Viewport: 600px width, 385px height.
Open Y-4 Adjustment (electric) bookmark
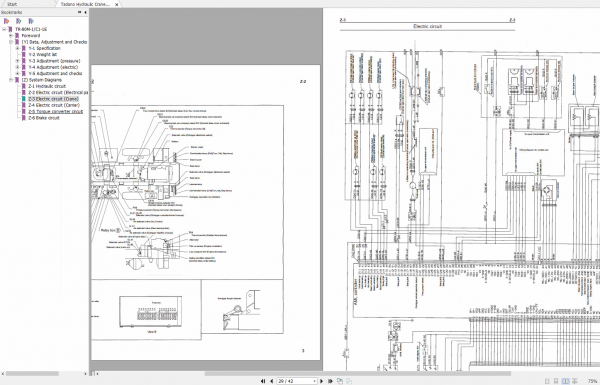(53, 67)
